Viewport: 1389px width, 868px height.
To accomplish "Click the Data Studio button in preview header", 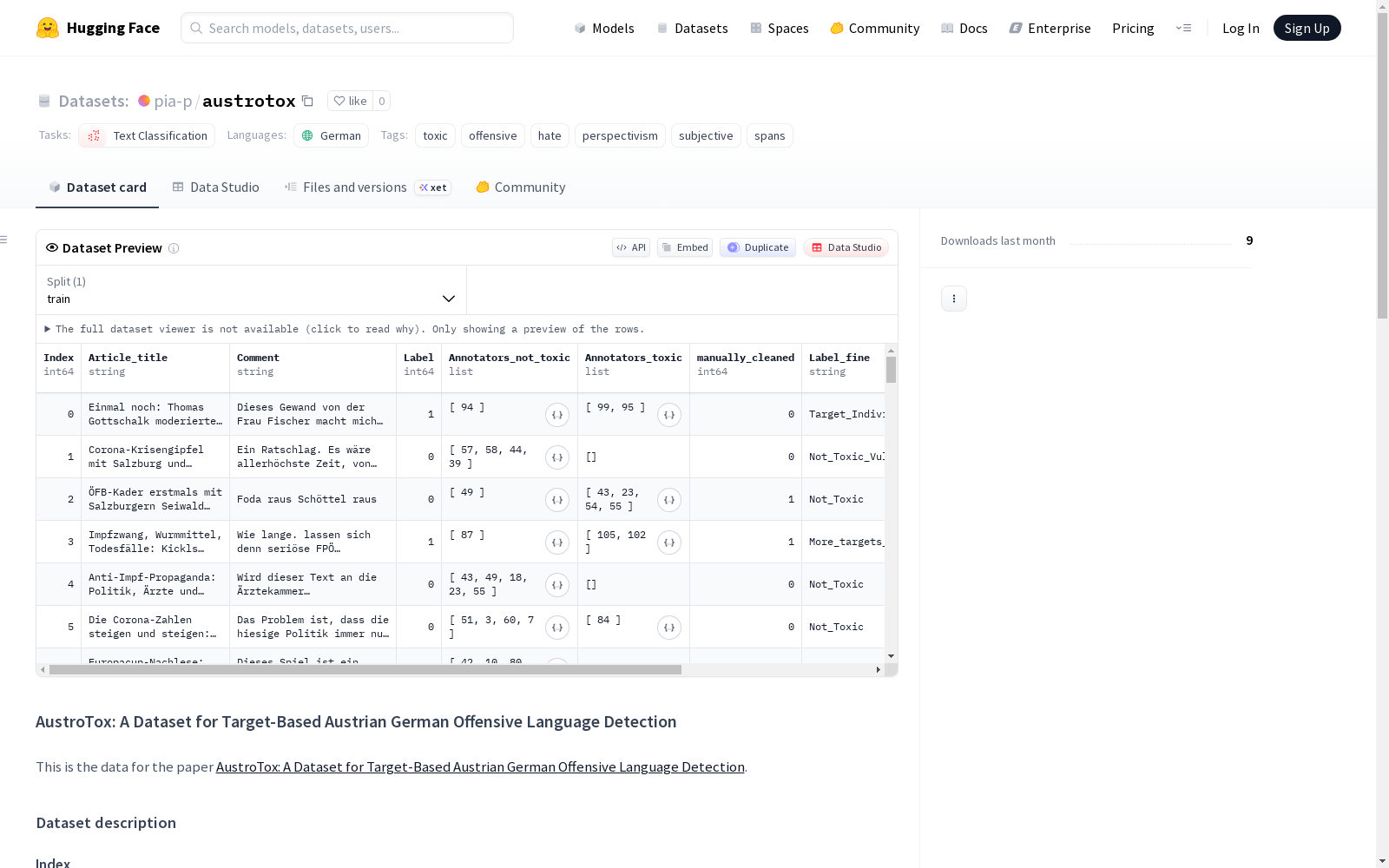I will click(846, 247).
